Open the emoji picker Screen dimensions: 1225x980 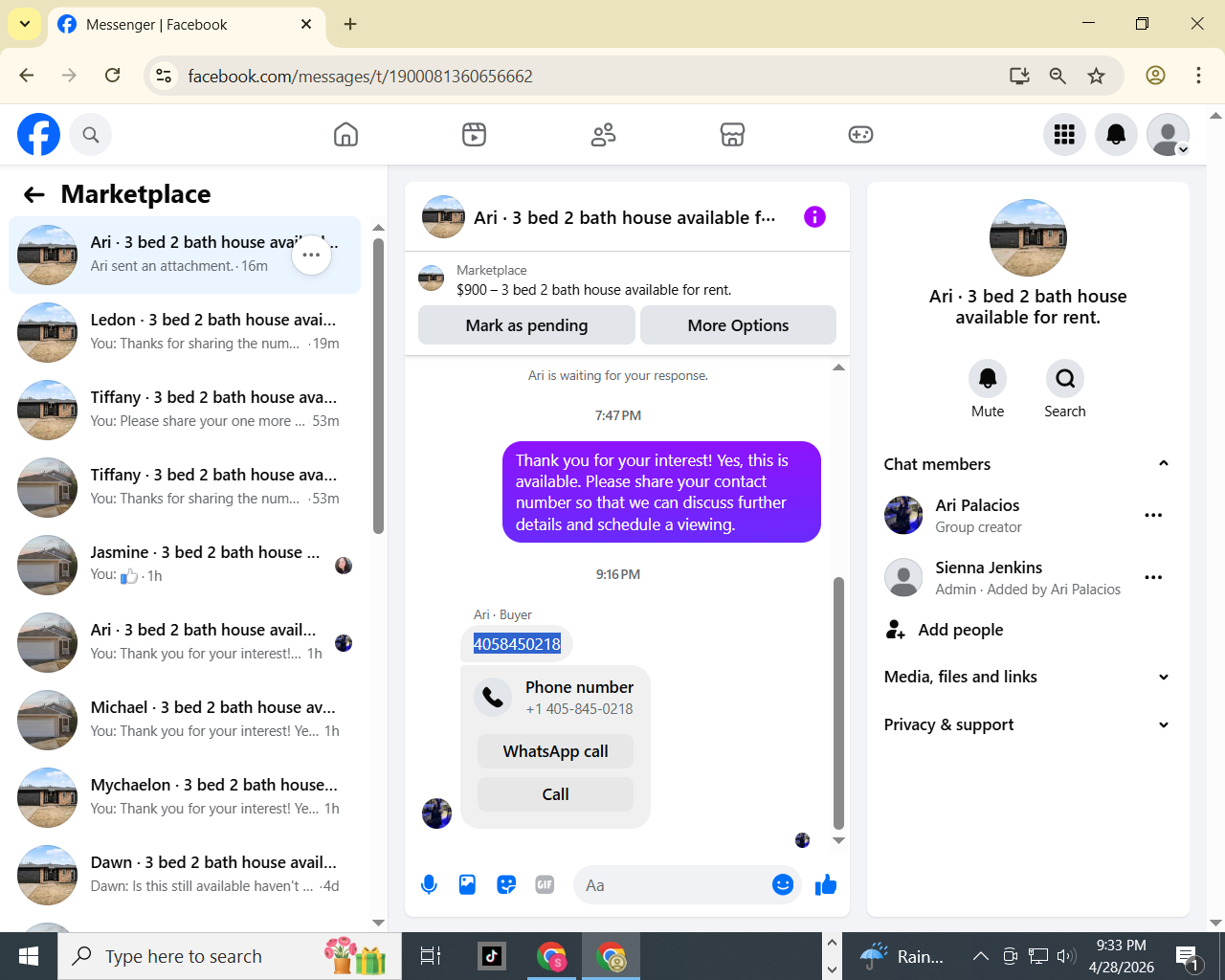click(x=783, y=885)
